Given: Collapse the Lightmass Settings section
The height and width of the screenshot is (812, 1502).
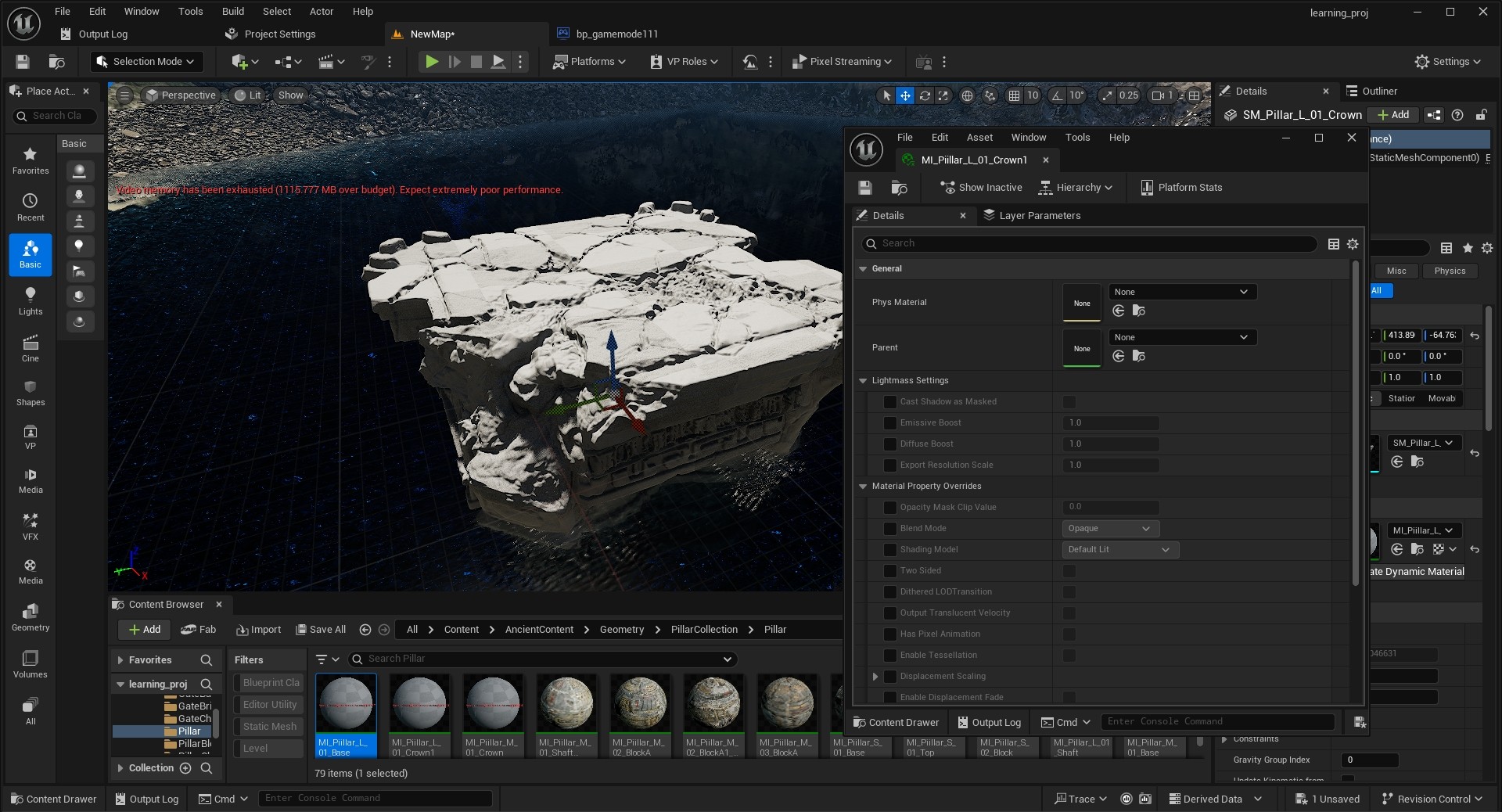Looking at the screenshot, I should pyautogui.click(x=863, y=381).
